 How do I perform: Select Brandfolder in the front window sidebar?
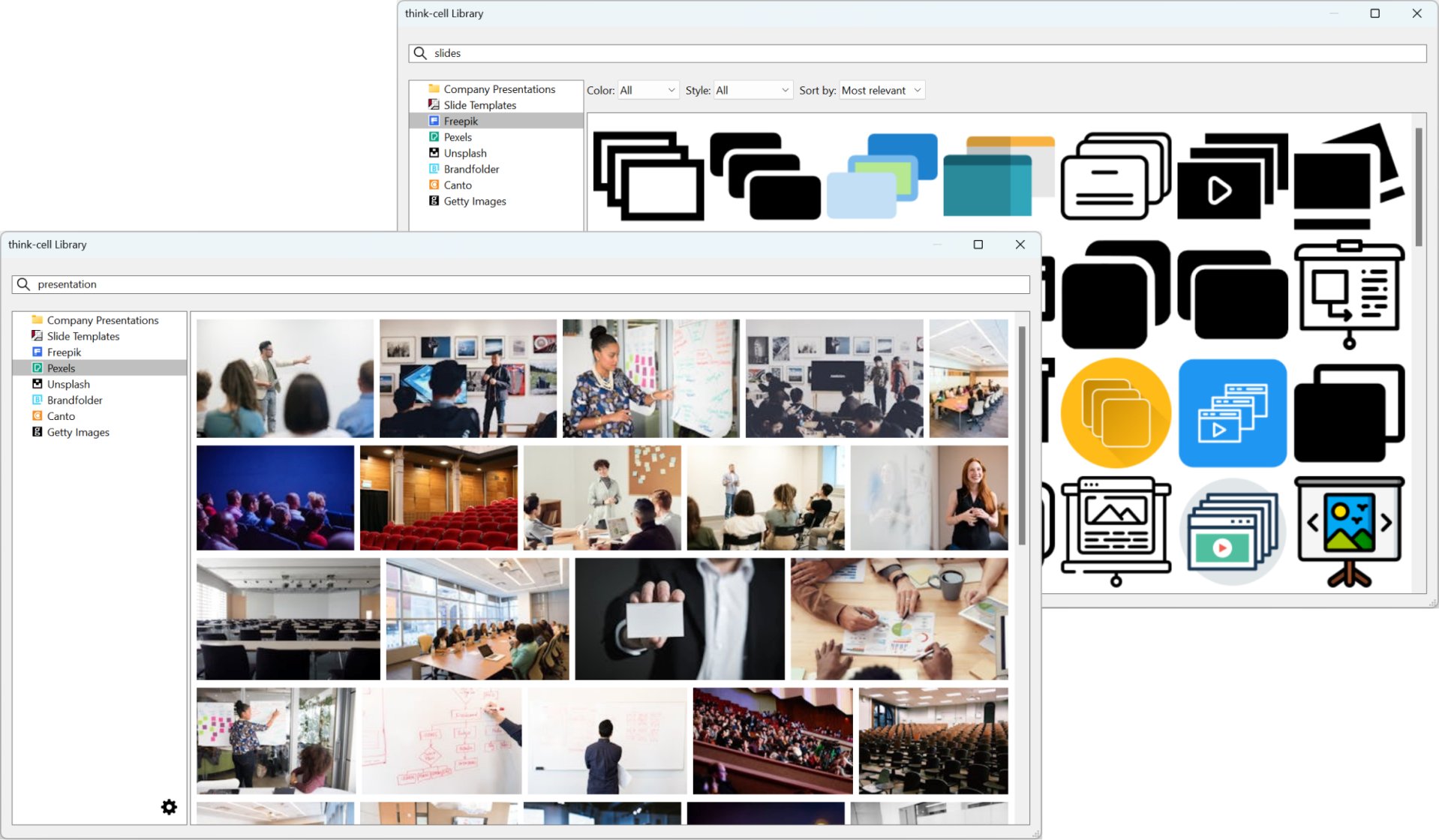[x=99, y=400]
